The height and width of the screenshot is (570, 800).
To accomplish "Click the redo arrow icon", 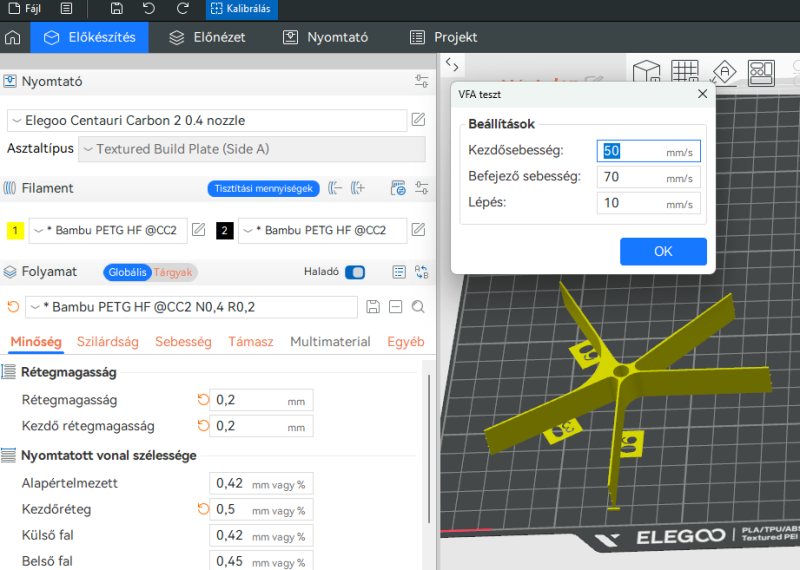I will (x=182, y=9).
